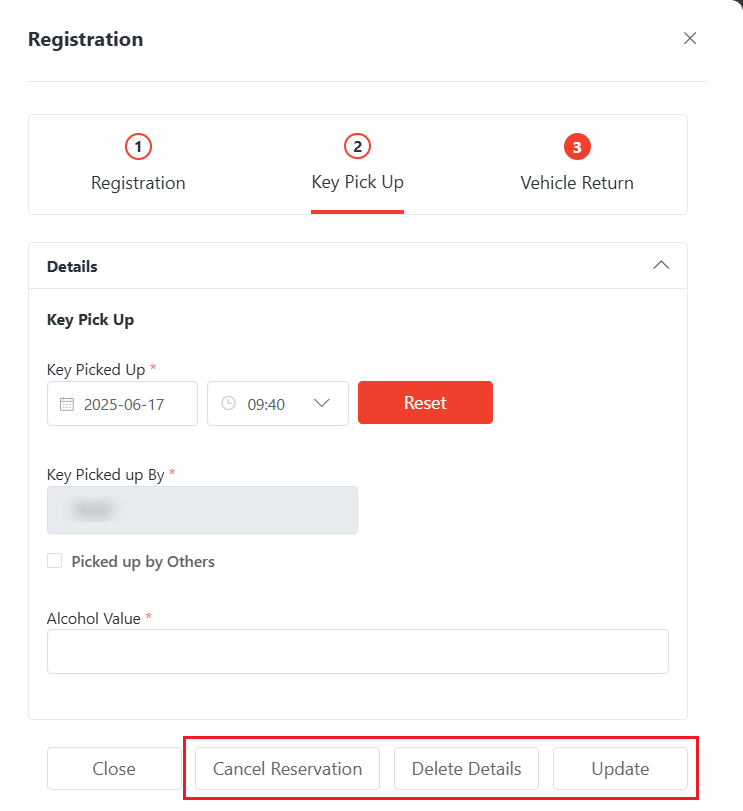
Task: Click inside the Alcohol Value input field
Action: pos(357,651)
